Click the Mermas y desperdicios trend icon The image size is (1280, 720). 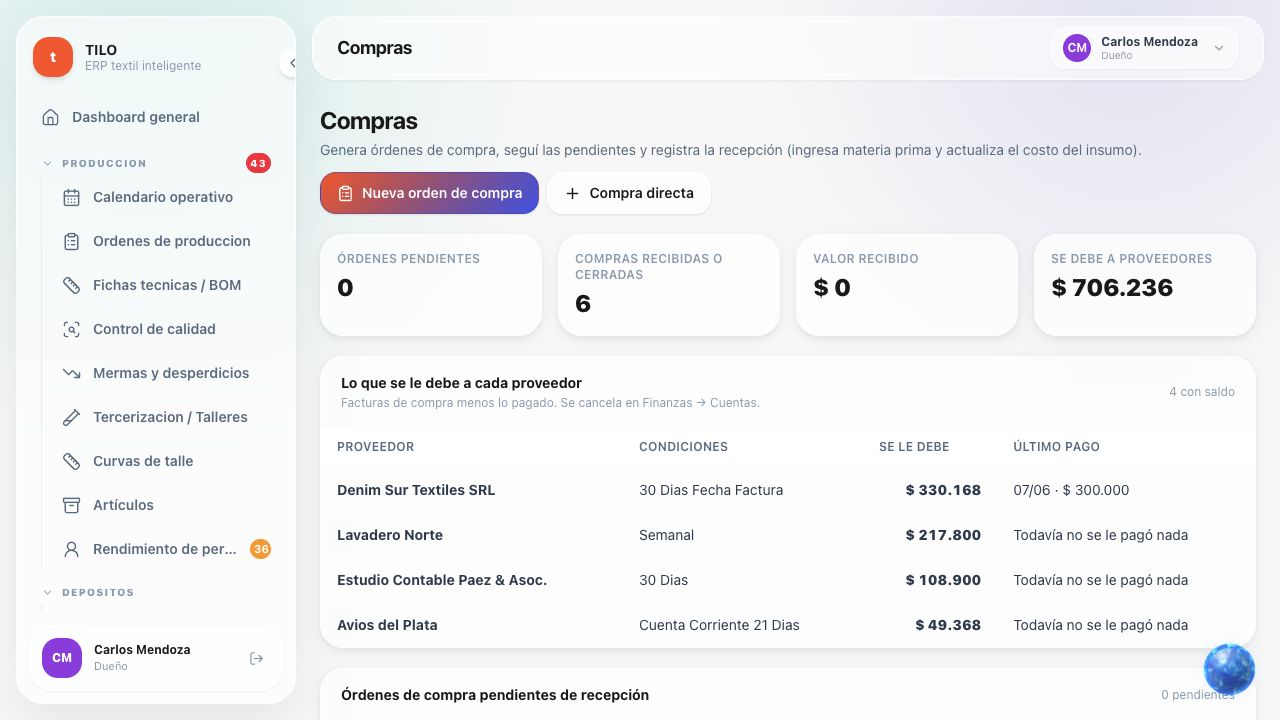[71, 373]
